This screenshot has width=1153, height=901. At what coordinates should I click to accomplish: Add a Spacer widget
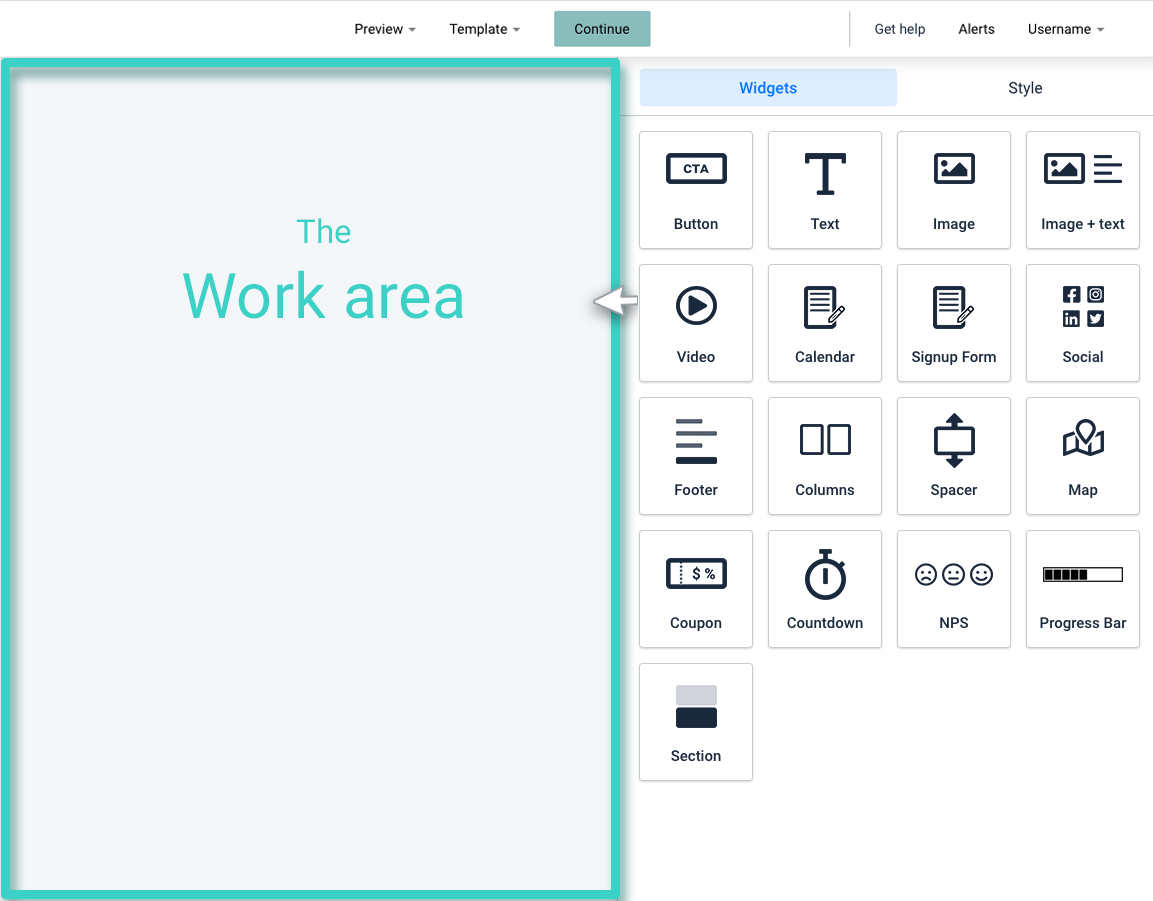click(954, 456)
